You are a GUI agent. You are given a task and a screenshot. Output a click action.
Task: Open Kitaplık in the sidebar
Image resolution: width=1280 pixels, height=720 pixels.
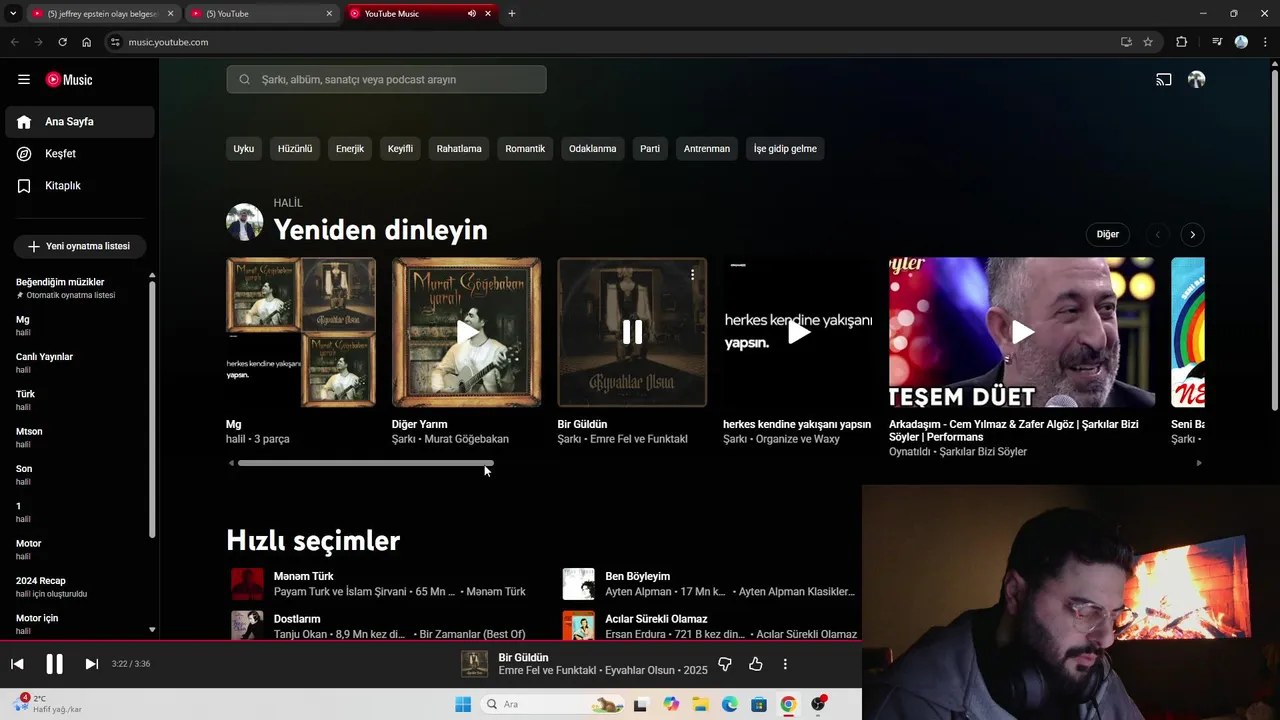pos(78,185)
